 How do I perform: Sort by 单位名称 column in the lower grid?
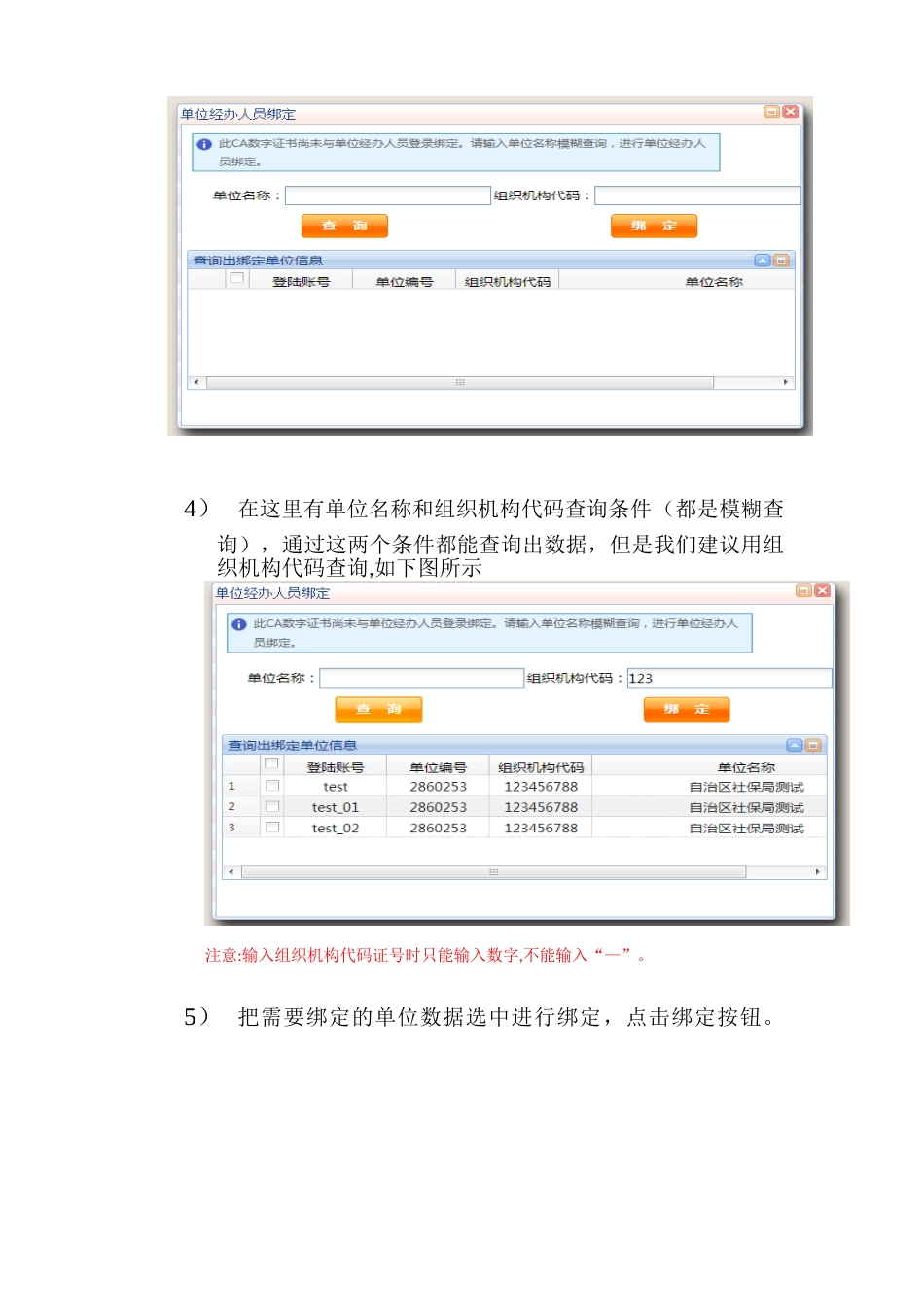(x=746, y=767)
